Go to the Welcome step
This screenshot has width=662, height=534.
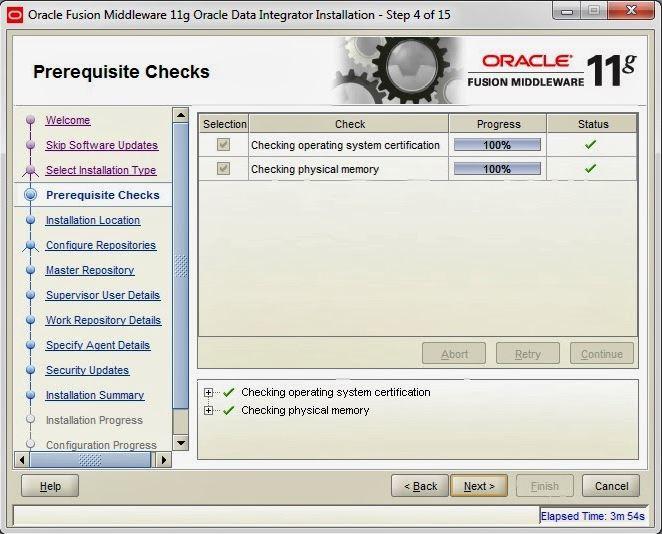point(68,120)
